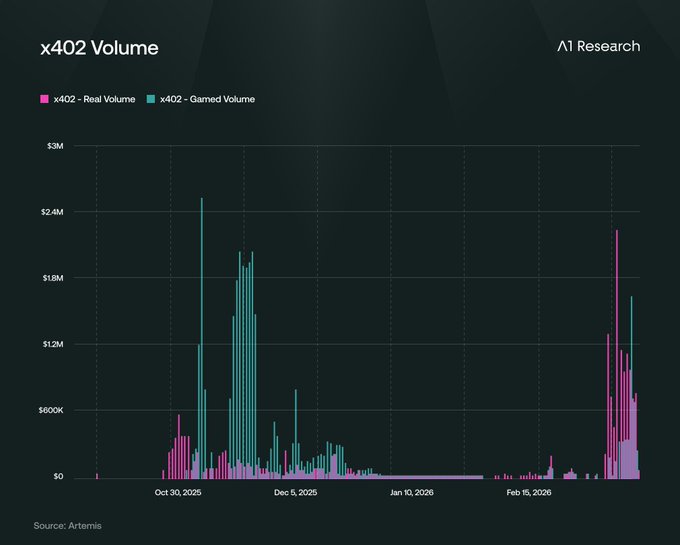Select the $1.8M y-axis label
The image size is (680, 545).
tap(50, 278)
